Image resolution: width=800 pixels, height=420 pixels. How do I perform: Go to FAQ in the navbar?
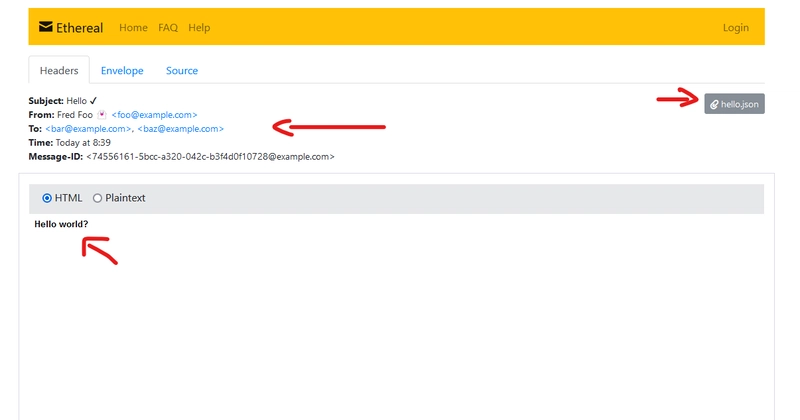pyautogui.click(x=168, y=28)
